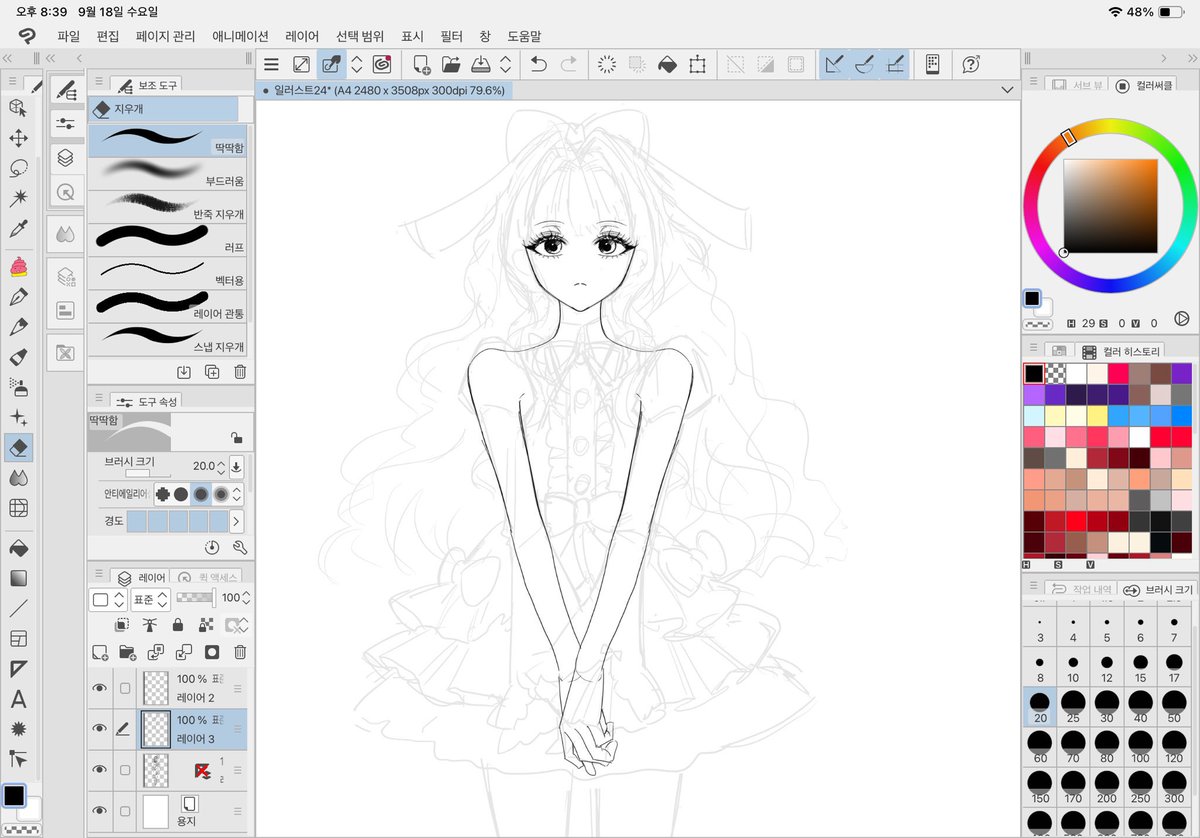Check the selection box for 용지 layer
The height and width of the screenshot is (838, 1200).
[125, 810]
